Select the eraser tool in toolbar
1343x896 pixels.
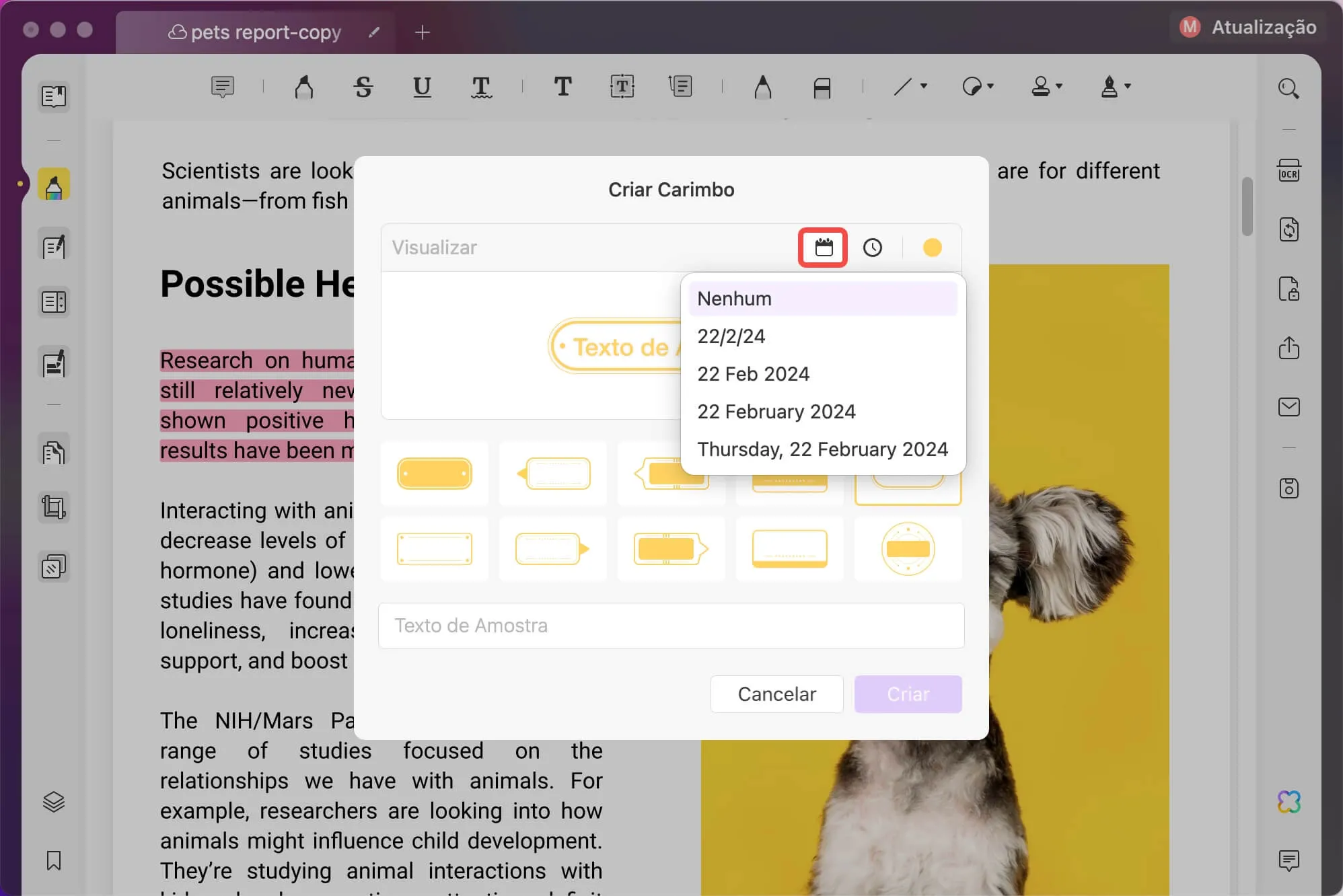coord(822,87)
